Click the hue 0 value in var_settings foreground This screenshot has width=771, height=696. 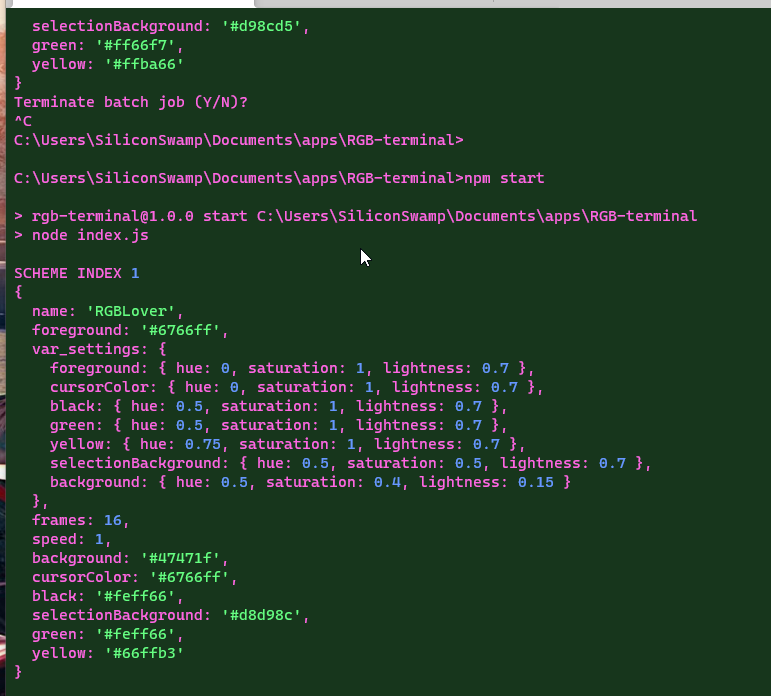click(x=225, y=368)
